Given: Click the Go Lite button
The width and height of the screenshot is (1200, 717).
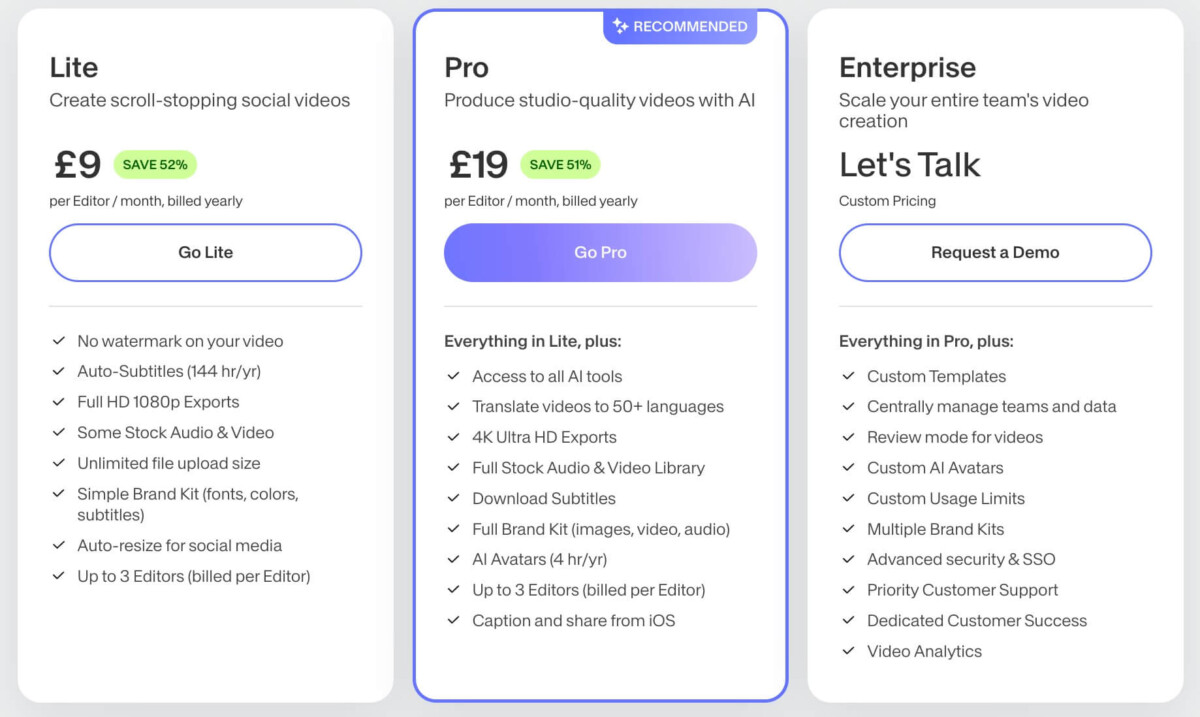Looking at the screenshot, I should pos(205,252).
